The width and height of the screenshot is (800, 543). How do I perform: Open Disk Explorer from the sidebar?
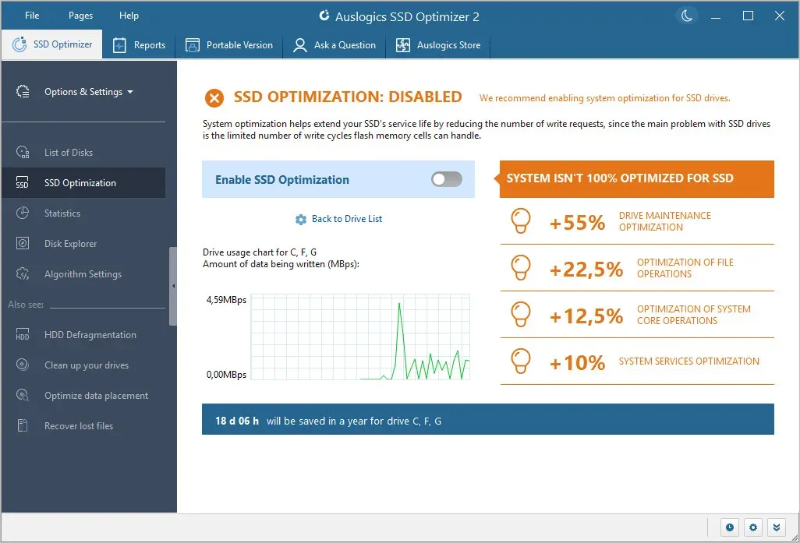coord(70,244)
